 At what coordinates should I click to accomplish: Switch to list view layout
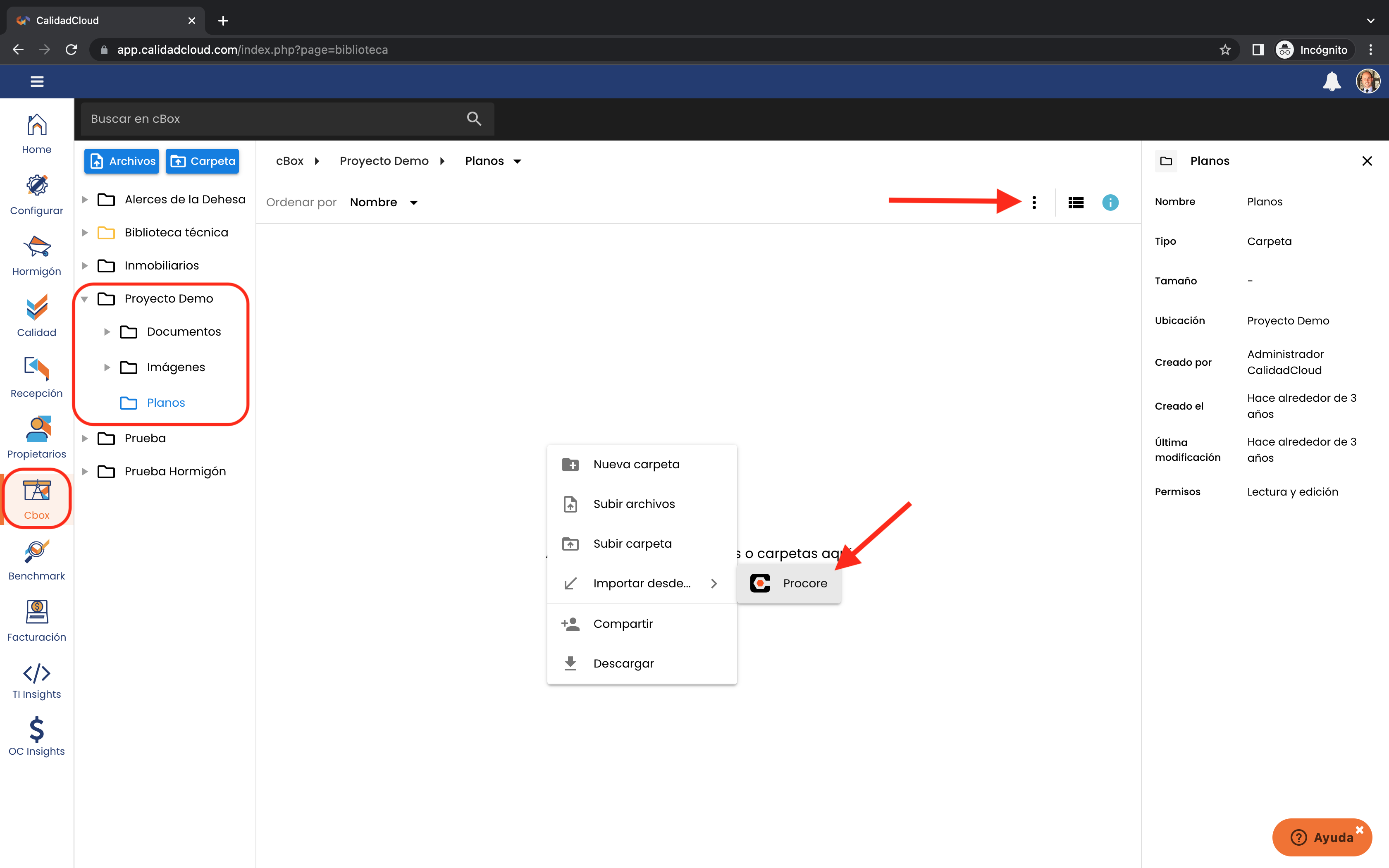(x=1076, y=202)
